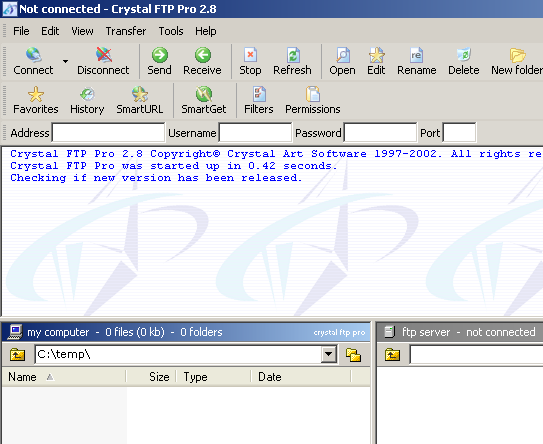Open the Permissions dialog icon
Screen dimensions: 543x444
coord(313,94)
